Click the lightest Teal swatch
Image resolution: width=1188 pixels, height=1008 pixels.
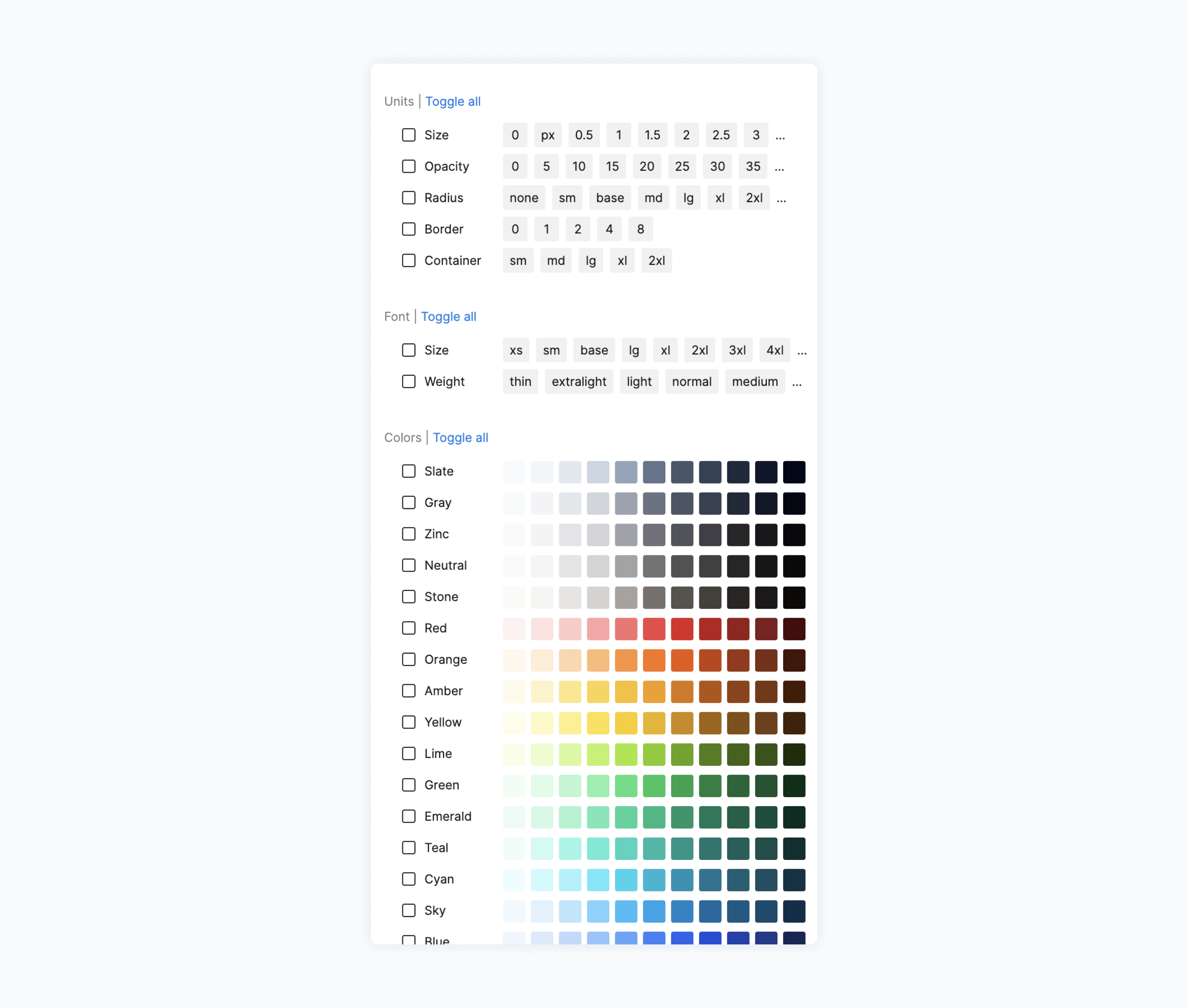point(514,848)
